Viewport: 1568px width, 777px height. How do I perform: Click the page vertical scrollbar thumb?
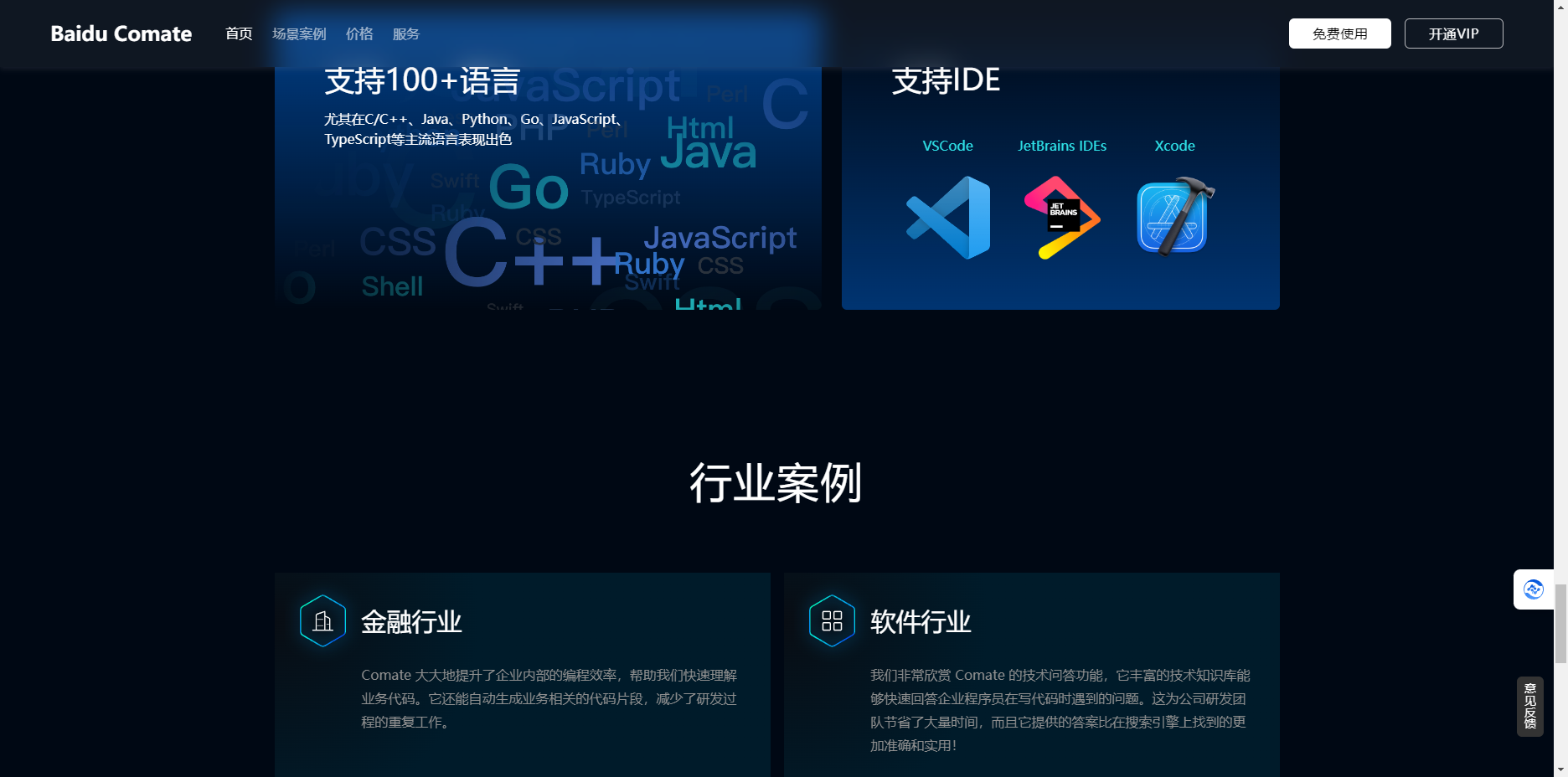[1560, 624]
